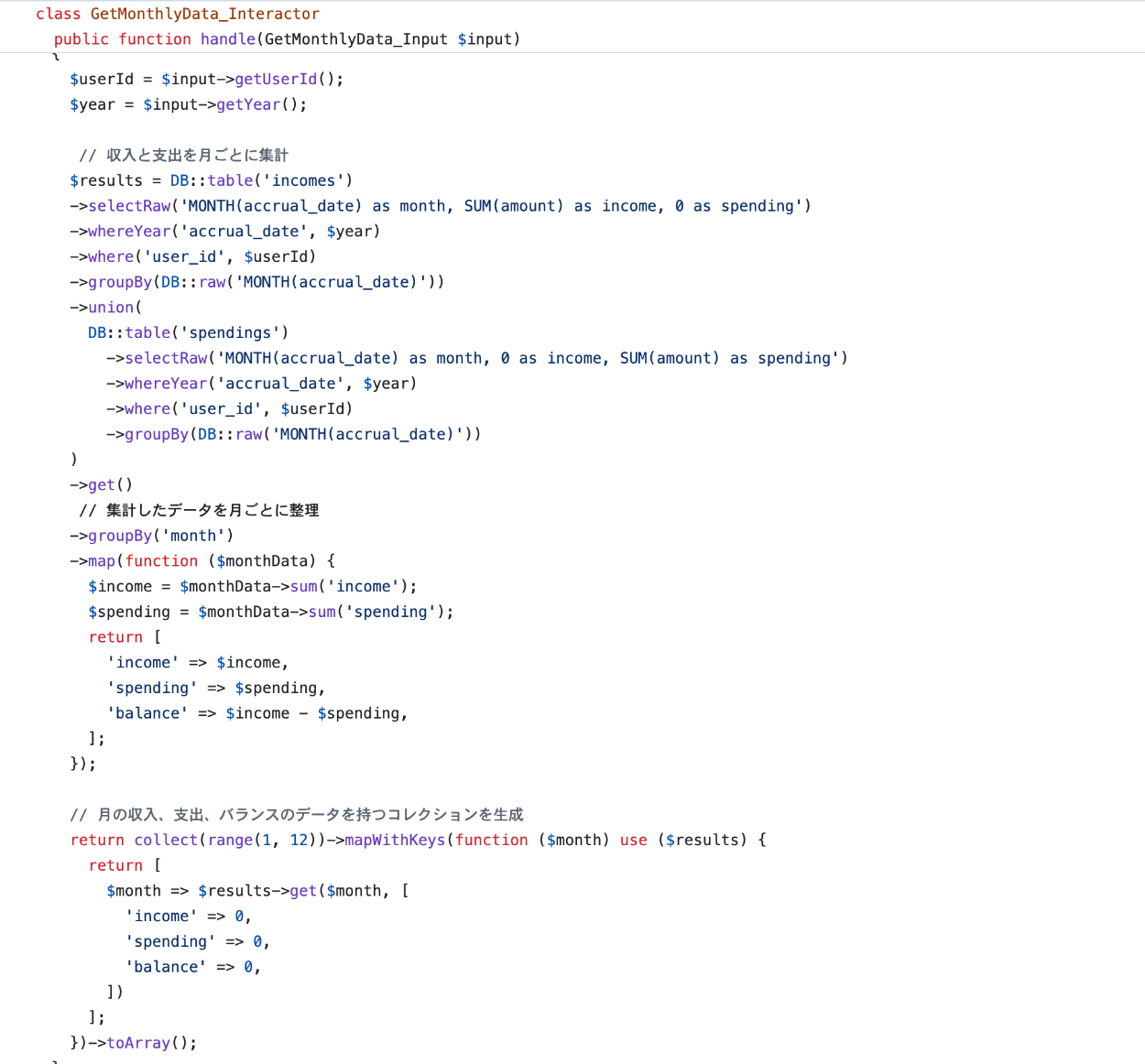The image size is (1145, 1064).
Task: Click the sticky handle function signature line
Action: pyautogui.click(x=287, y=39)
